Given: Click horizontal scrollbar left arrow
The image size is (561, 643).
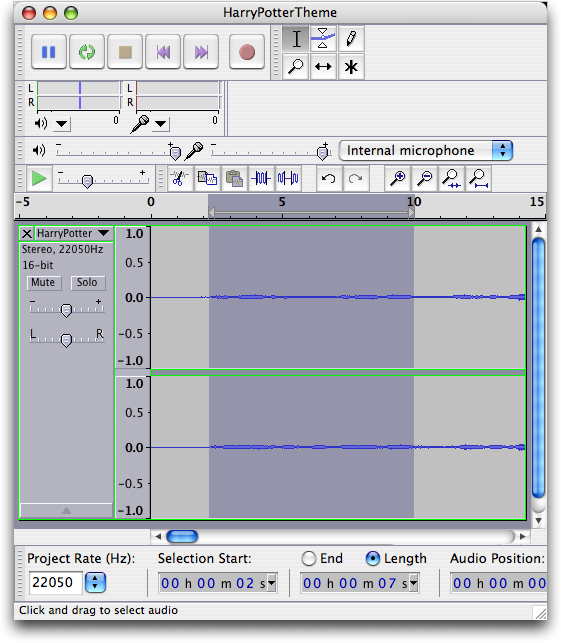Looking at the screenshot, I should [x=158, y=536].
